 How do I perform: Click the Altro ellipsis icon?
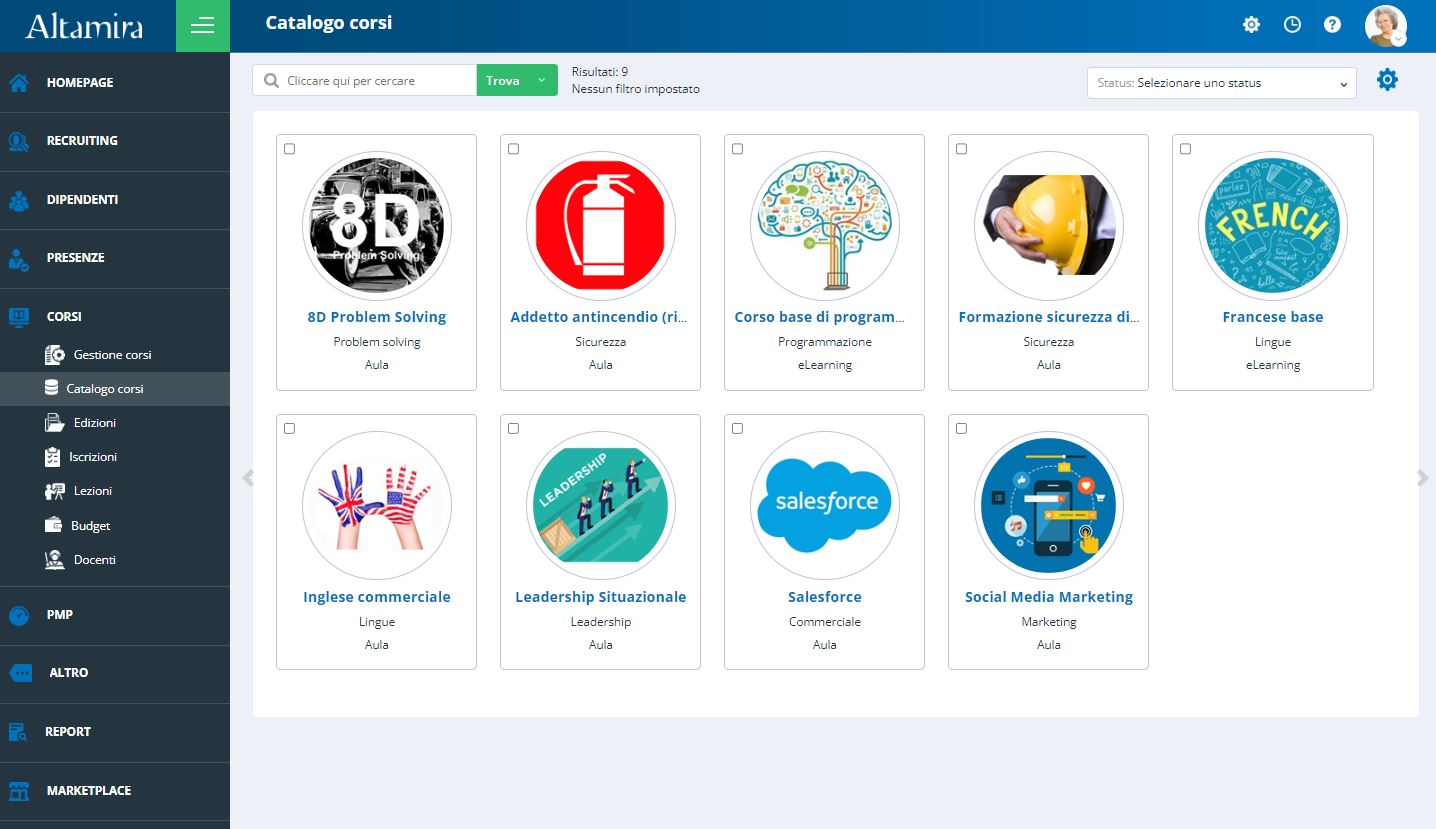tap(20, 673)
